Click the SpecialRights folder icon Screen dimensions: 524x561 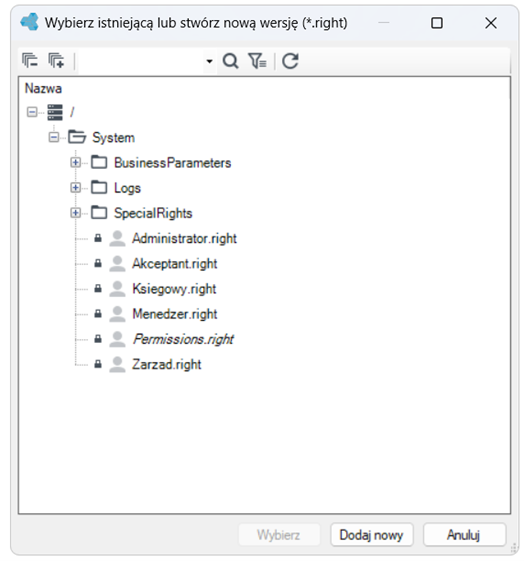pyautogui.click(x=99, y=213)
